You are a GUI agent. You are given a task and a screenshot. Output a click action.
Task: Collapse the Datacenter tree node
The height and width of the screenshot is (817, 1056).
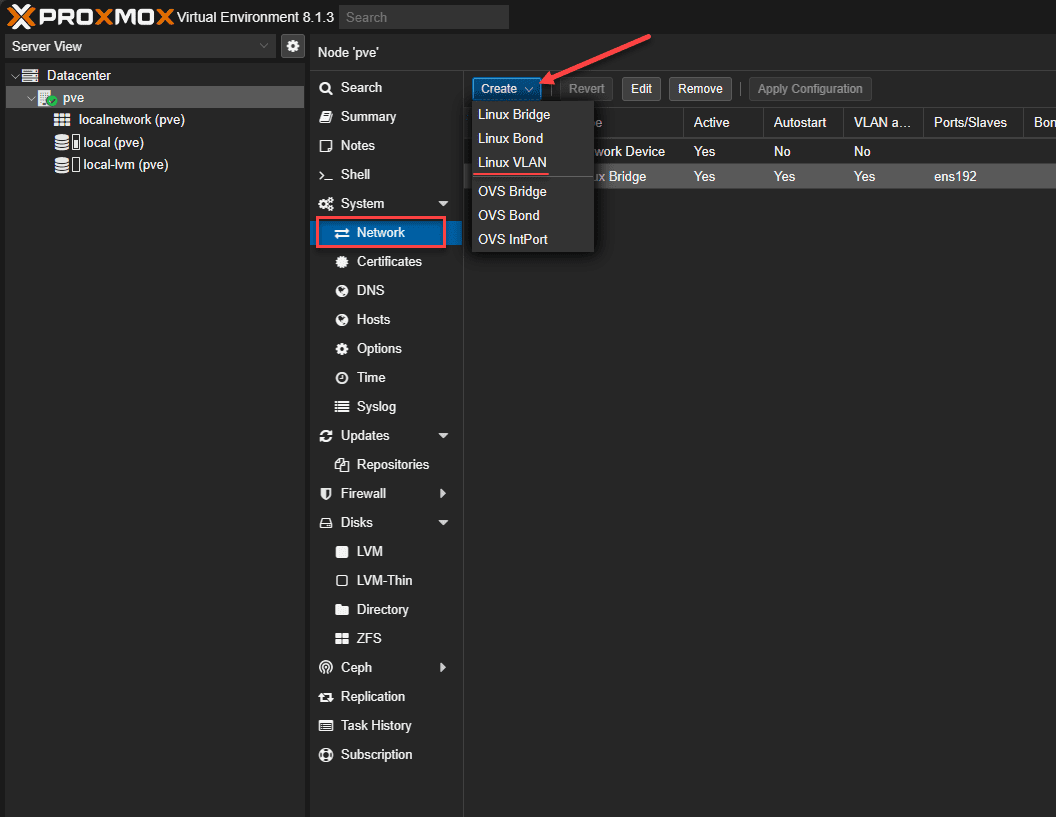point(15,76)
